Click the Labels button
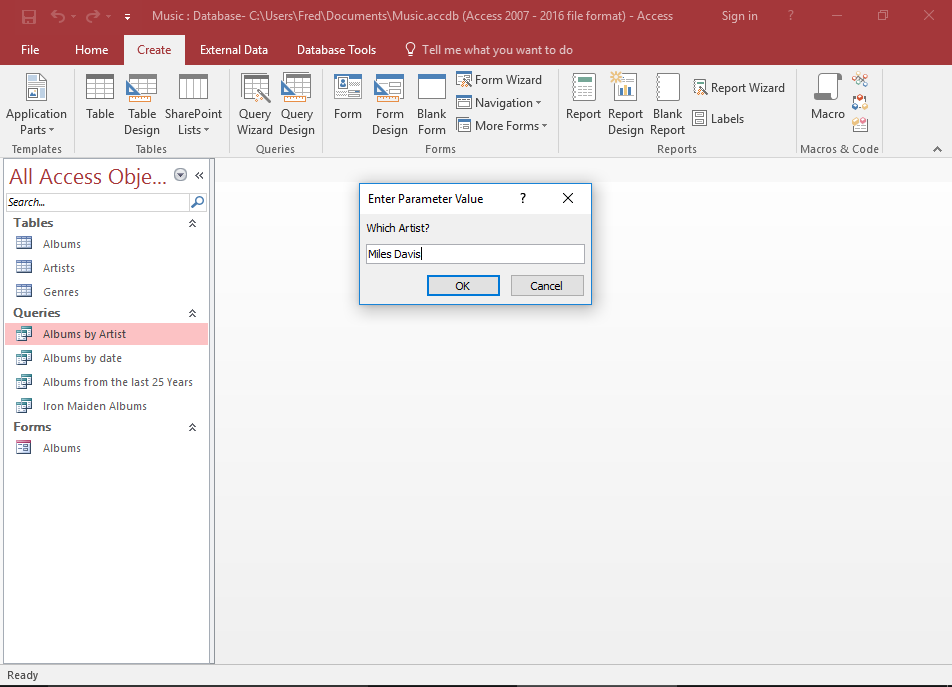 [x=718, y=118]
